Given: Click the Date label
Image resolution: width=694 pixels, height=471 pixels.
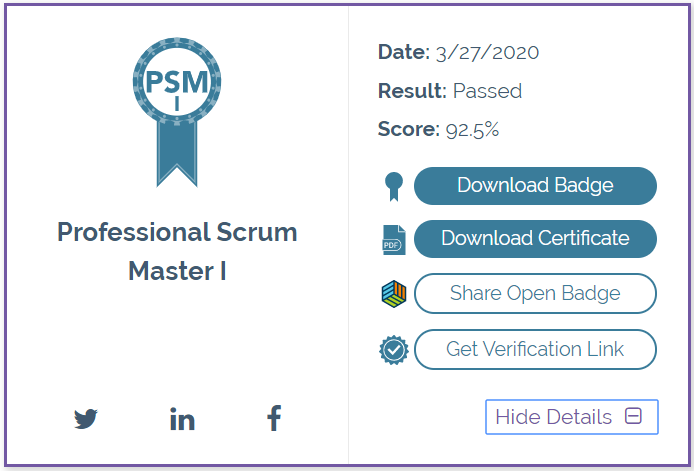Looking at the screenshot, I should coord(403,53).
